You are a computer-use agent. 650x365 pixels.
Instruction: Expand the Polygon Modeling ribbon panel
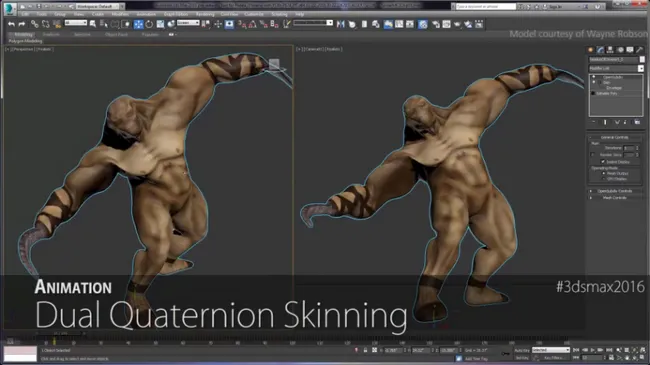(25, 41)
